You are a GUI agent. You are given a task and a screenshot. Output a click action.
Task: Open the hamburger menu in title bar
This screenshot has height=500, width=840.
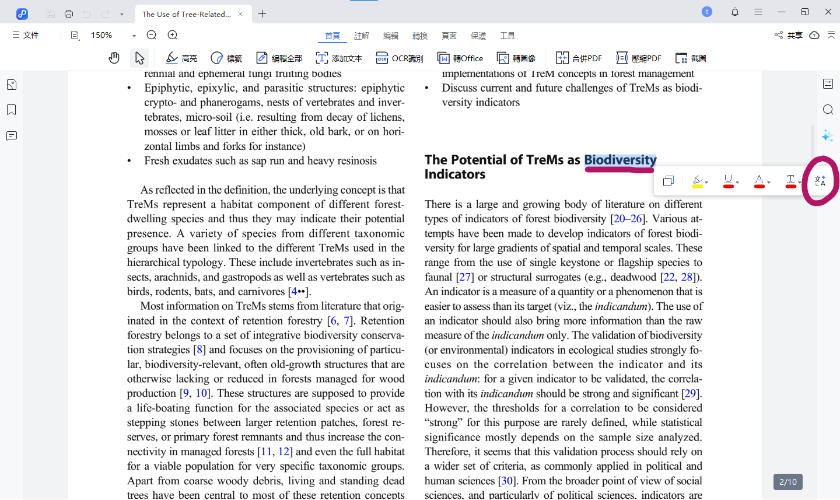758,12
